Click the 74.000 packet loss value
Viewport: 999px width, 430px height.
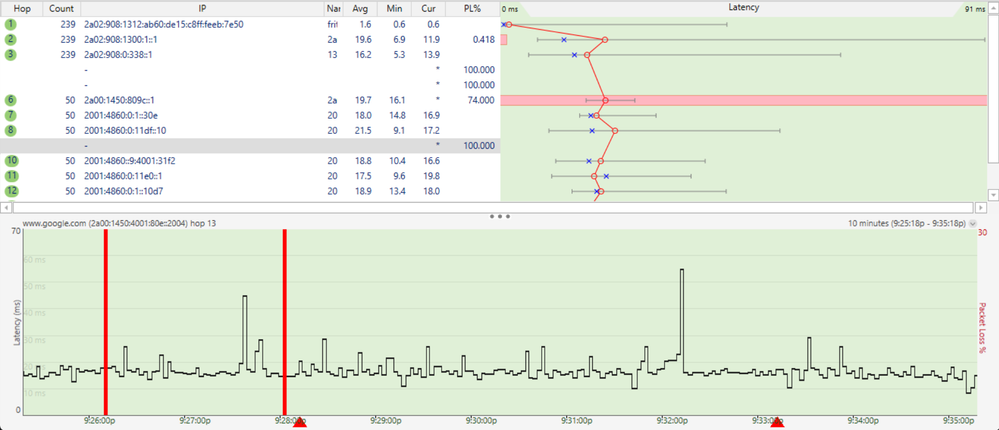[x=481, y=100]
